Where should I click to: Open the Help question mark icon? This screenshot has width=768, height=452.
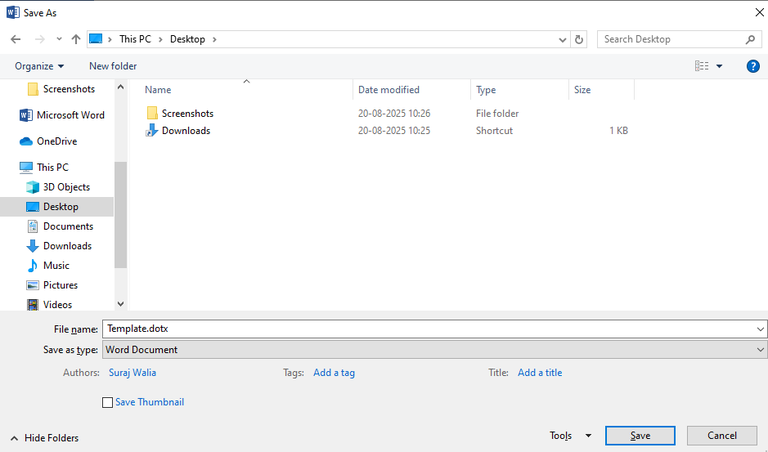pyautogui.click(x=753, y=66)
